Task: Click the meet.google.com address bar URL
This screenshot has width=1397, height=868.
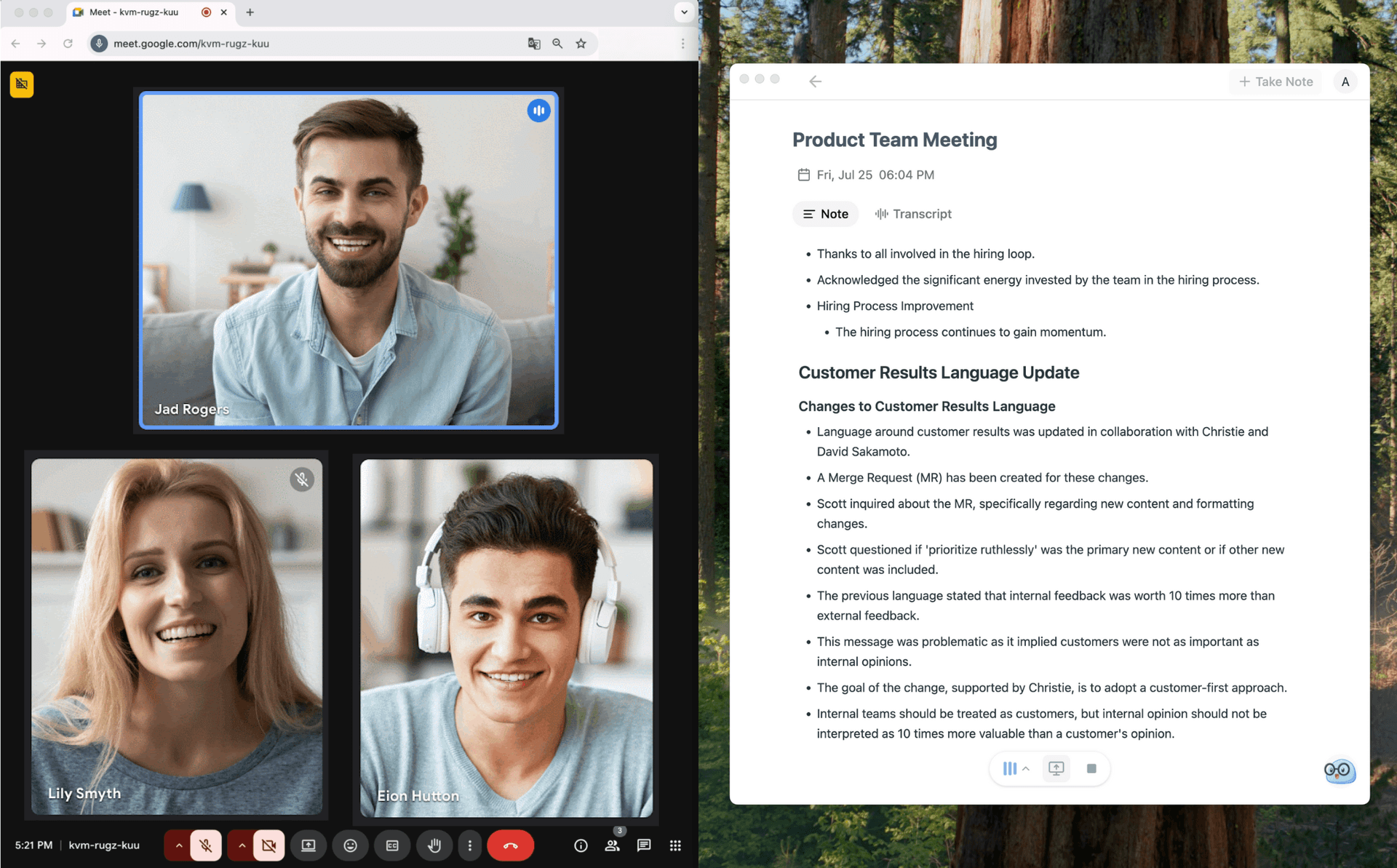Action: coord(191,44)
